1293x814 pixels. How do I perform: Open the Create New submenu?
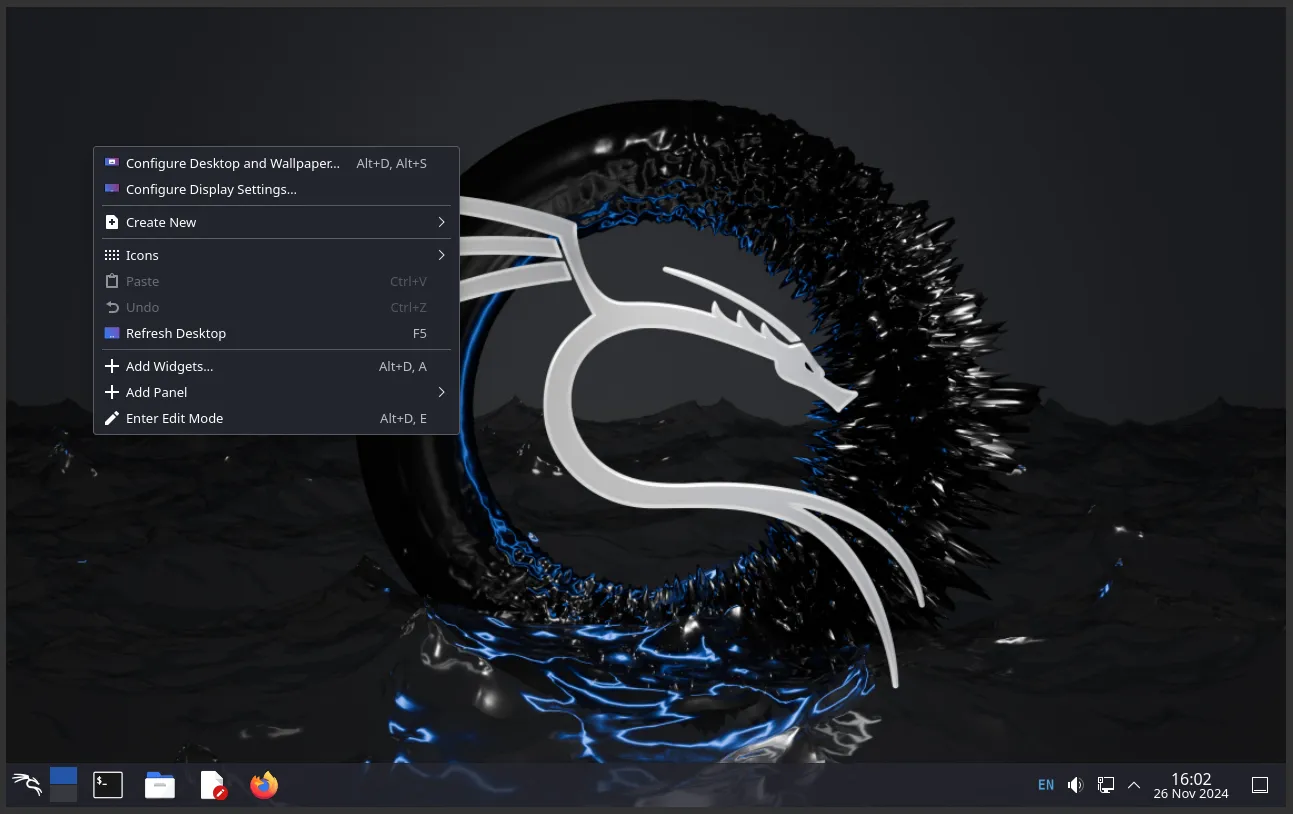[276, 222]
